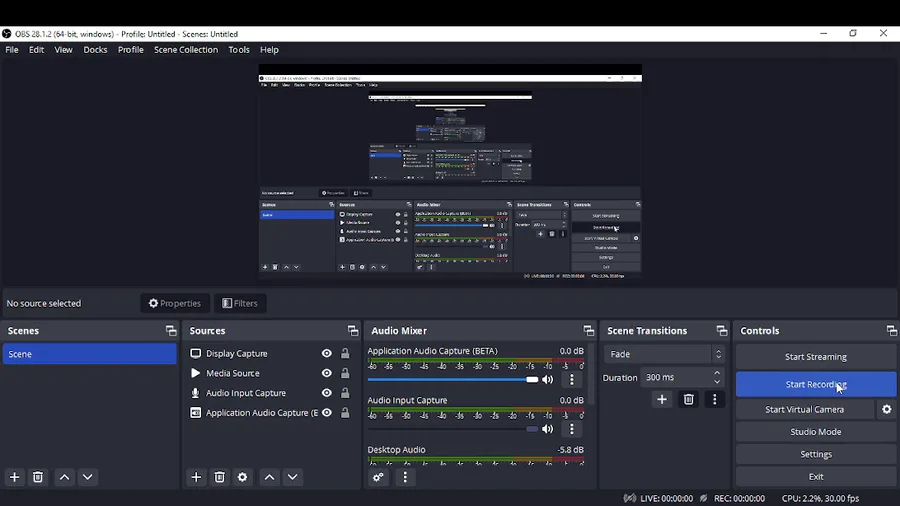The image size is (900, 506).
Task: Open the File menu
Action: point(11,49)
